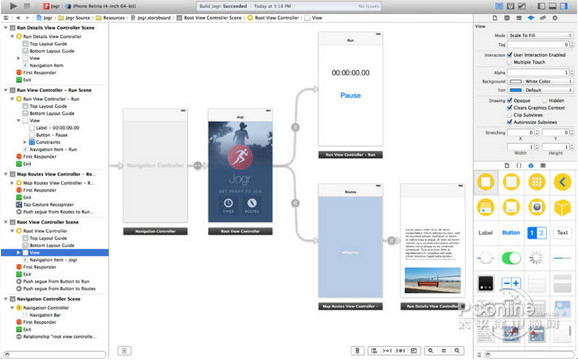Open the Mode Scale To Fill dropdown
The height and width of the screenshot is (360, 578).
coord(540,35)
